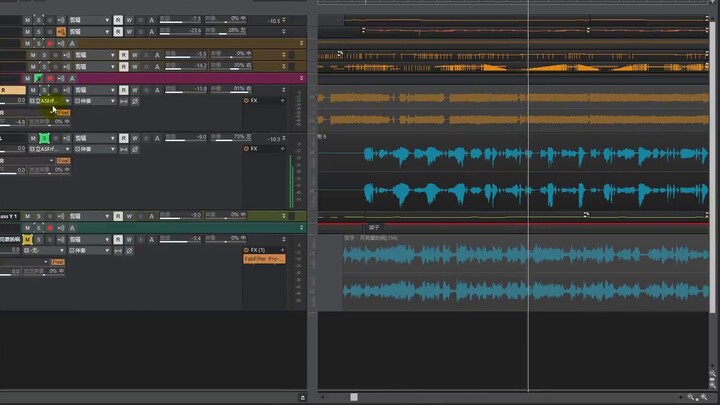Toggle automation write on the -23.6 track
The height and width of the screenshot is (405, 720).
pyautogui.click(x=129, y=32)
